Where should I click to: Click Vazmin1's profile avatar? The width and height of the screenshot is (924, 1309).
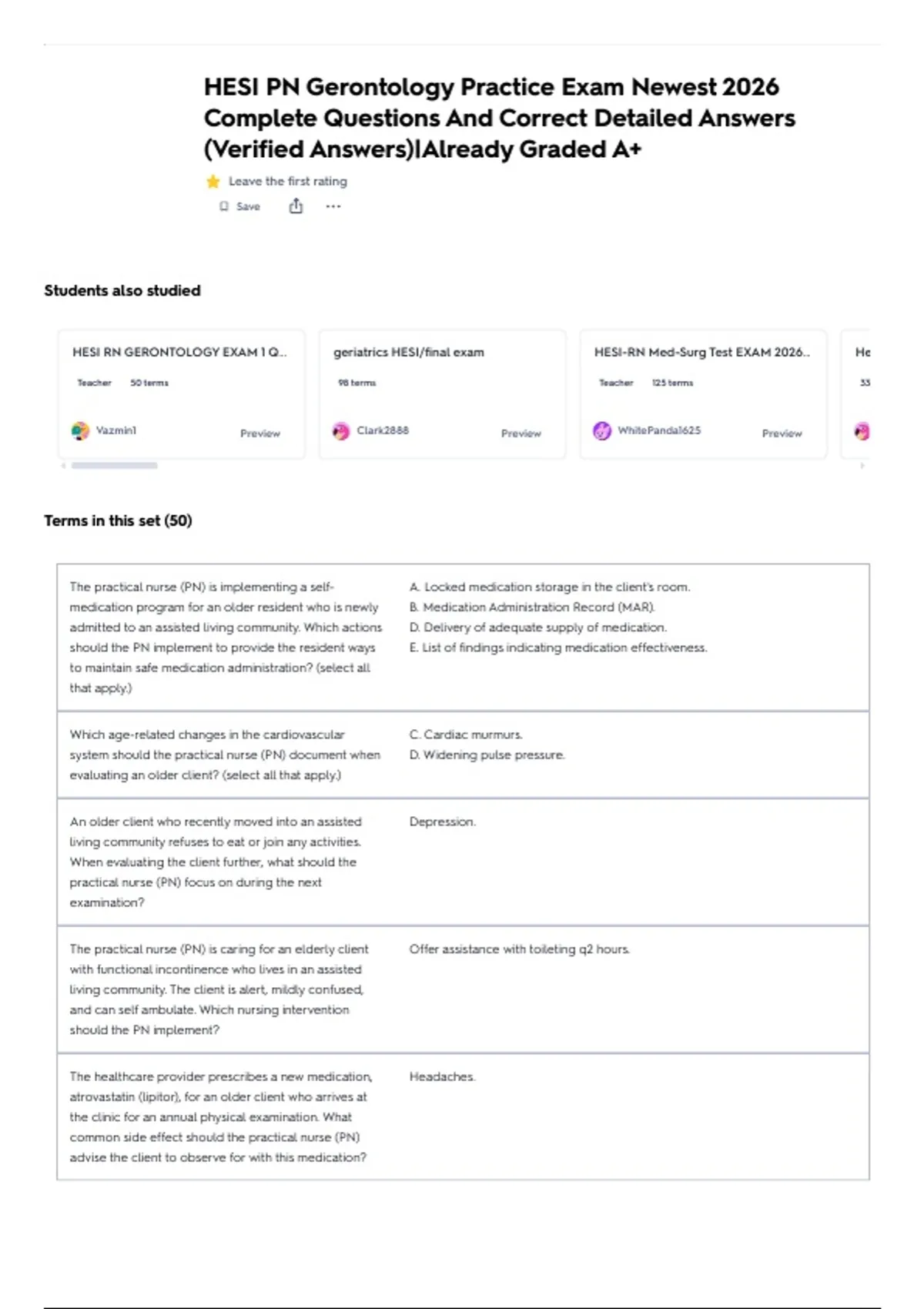80,431
